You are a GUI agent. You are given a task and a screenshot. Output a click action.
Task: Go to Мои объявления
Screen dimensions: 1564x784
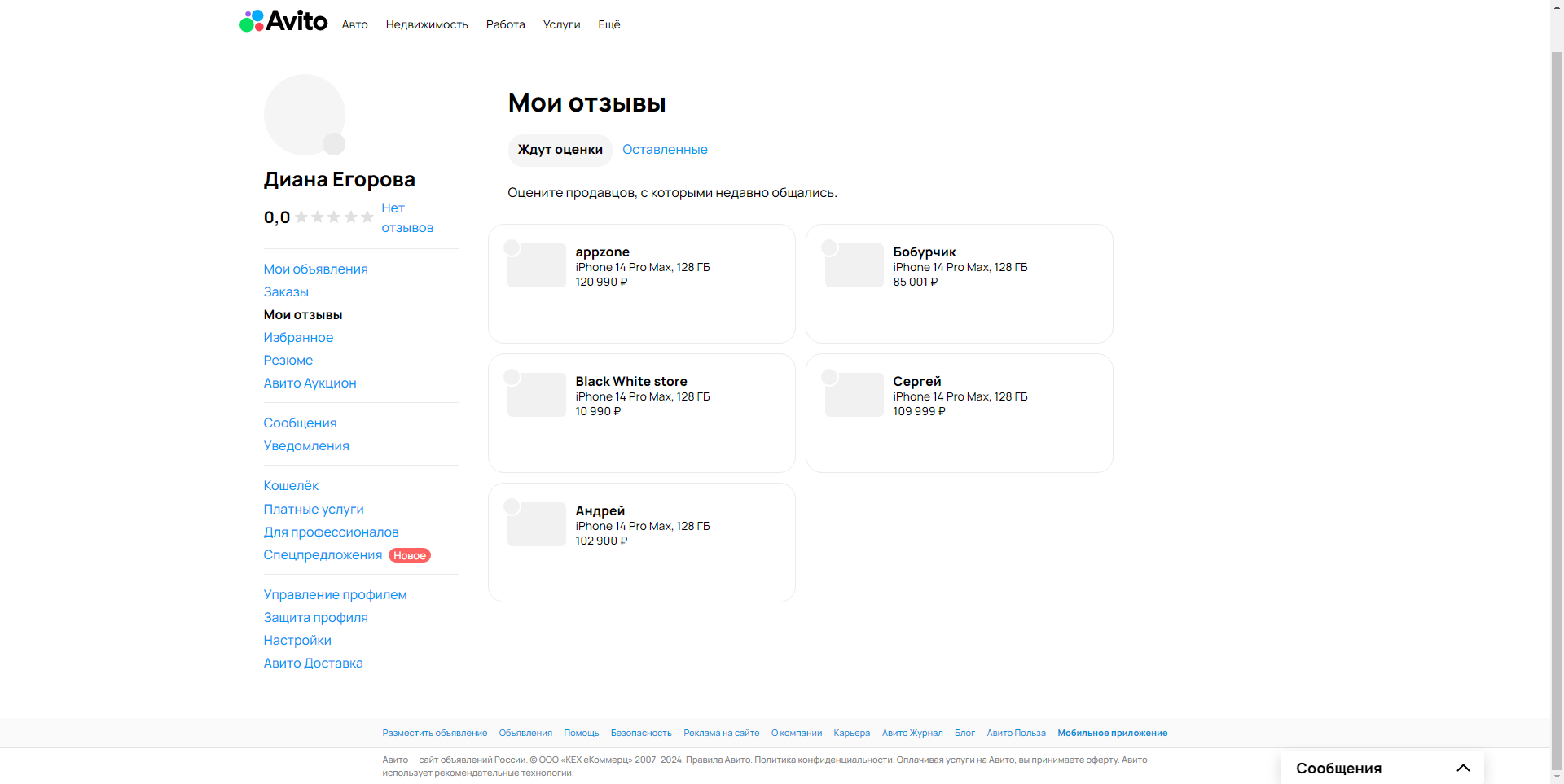[x=315, y=269]
